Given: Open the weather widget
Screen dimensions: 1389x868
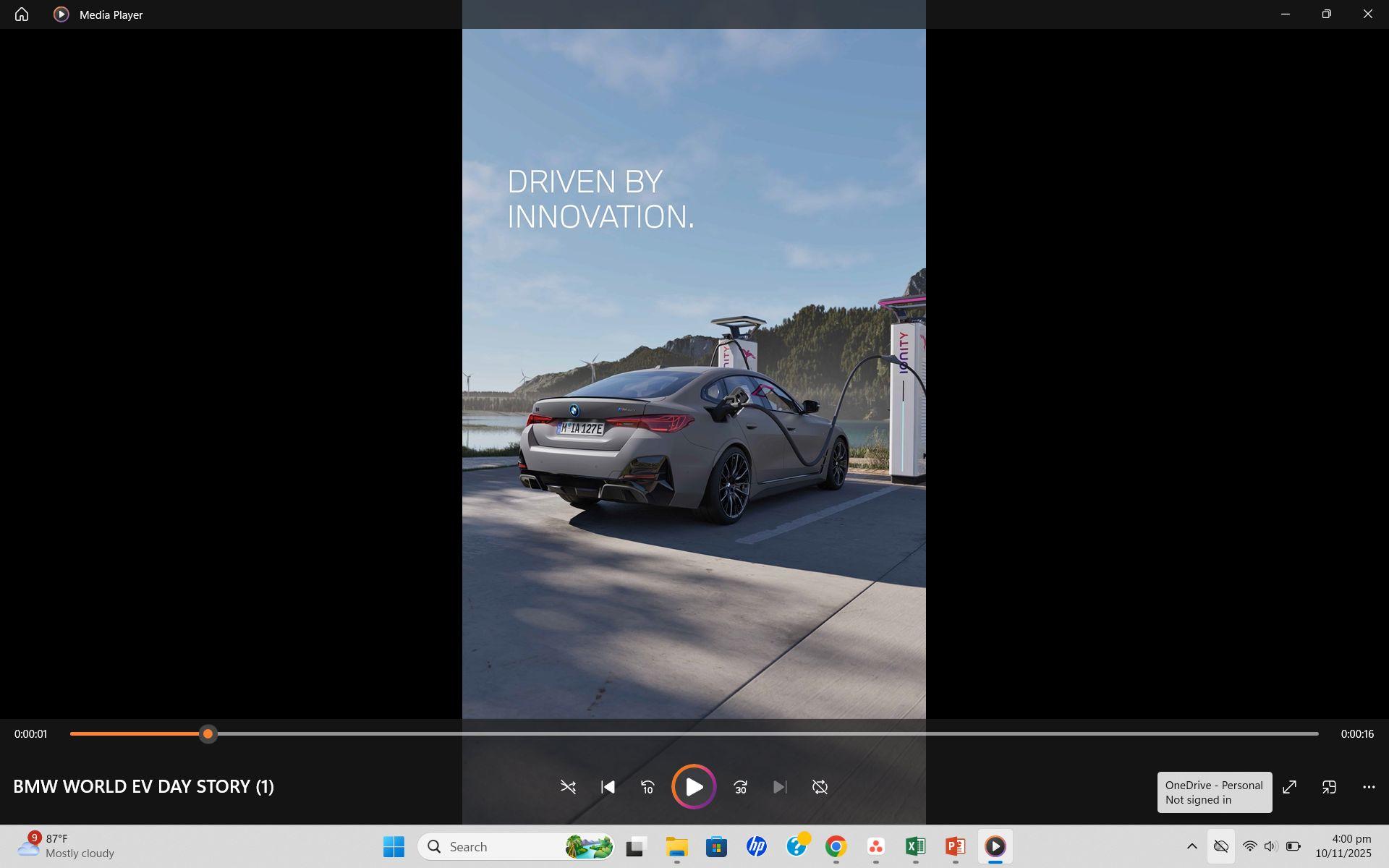Looking at the screenshot, I should 65,846.
